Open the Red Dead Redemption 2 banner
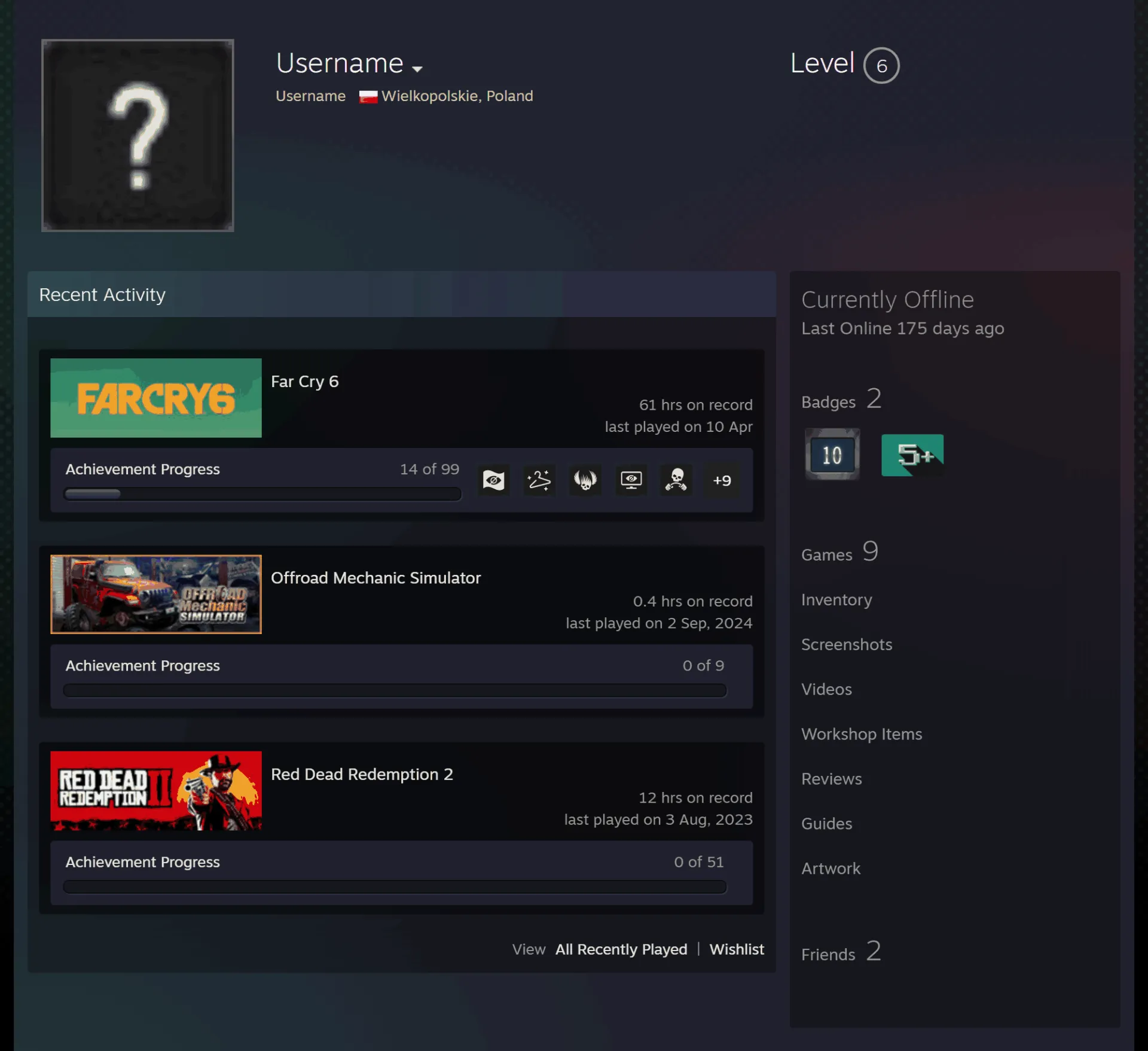This screenshot has height=1051, width=1148. click(x=156, y=790)
